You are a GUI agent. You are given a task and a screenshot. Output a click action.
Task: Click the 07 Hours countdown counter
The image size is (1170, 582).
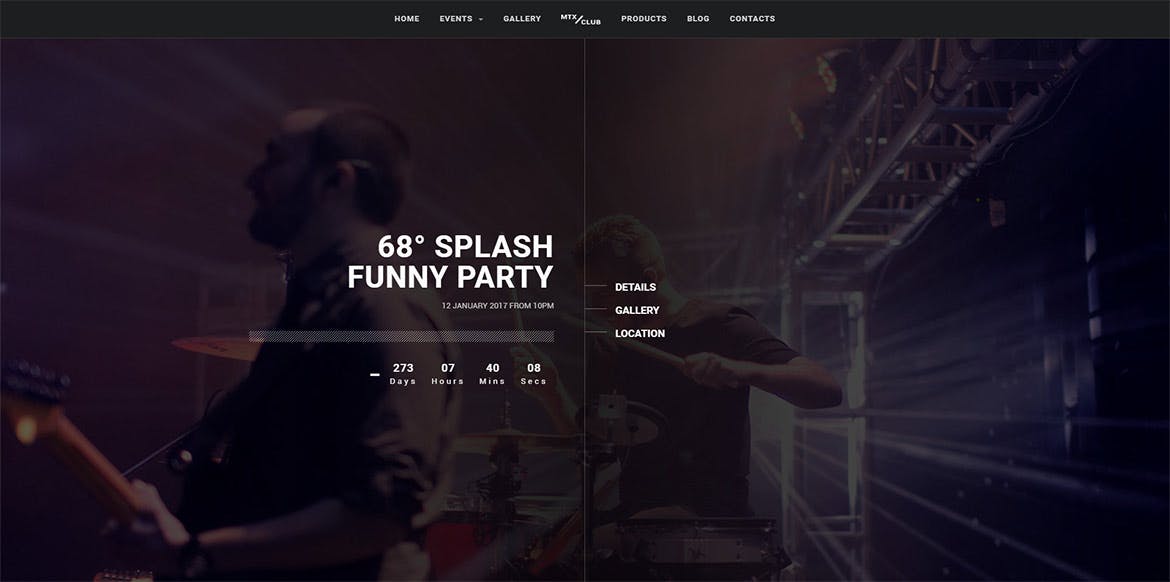click(448, 374)
